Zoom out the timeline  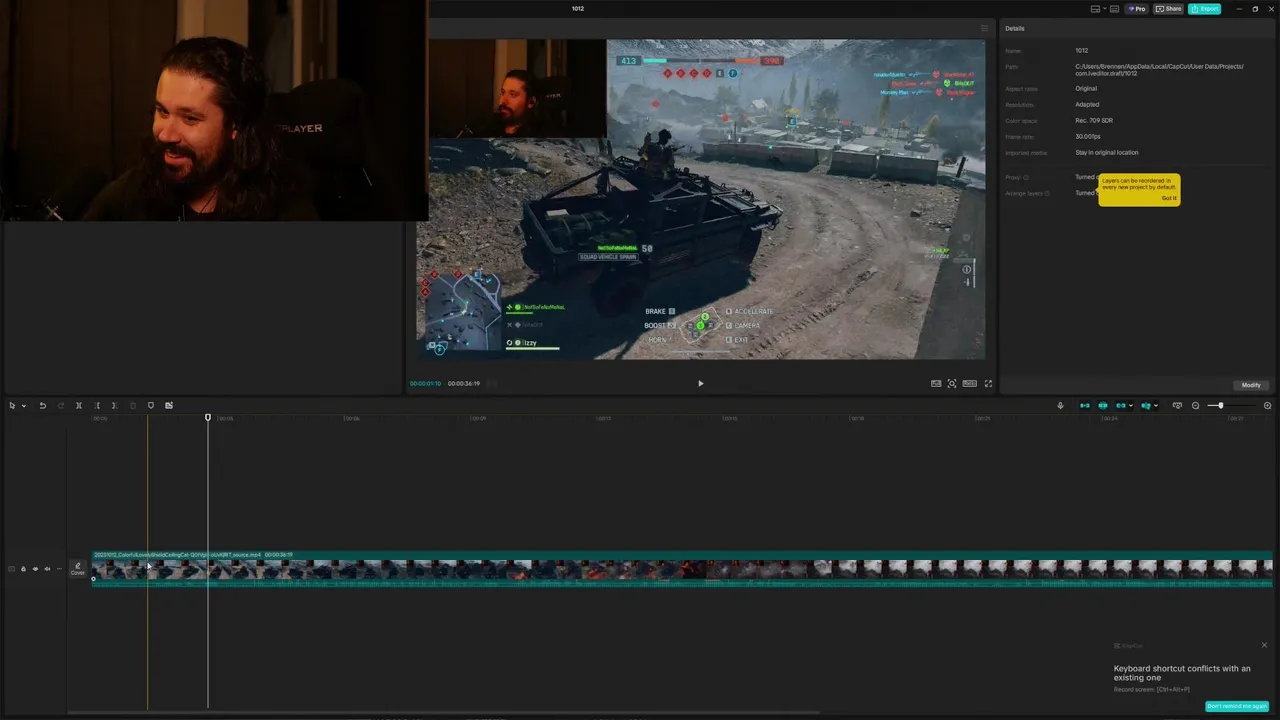(x=1195, y=405)
